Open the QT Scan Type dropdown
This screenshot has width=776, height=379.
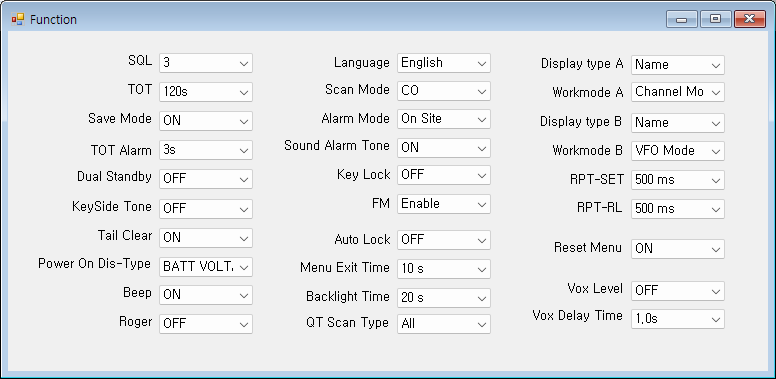pos(444,324)
